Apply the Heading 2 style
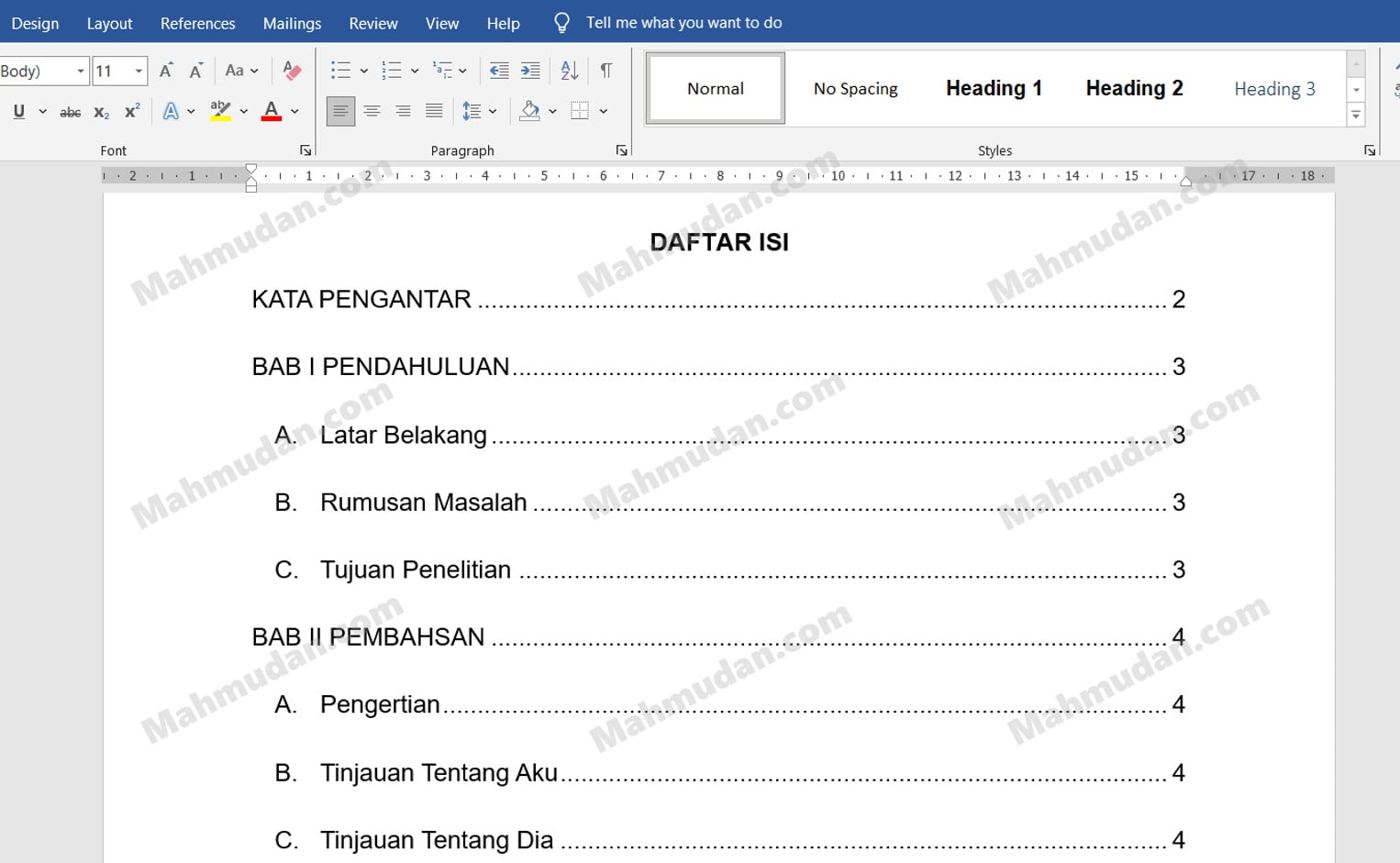The width and height of the screenshot is (1400, 863). tap(1134, 88)
